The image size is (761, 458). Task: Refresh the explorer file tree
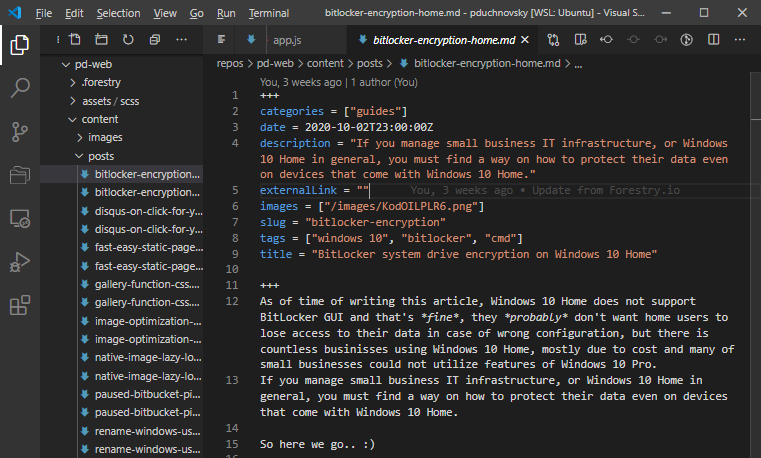click(x=128, y=40)
